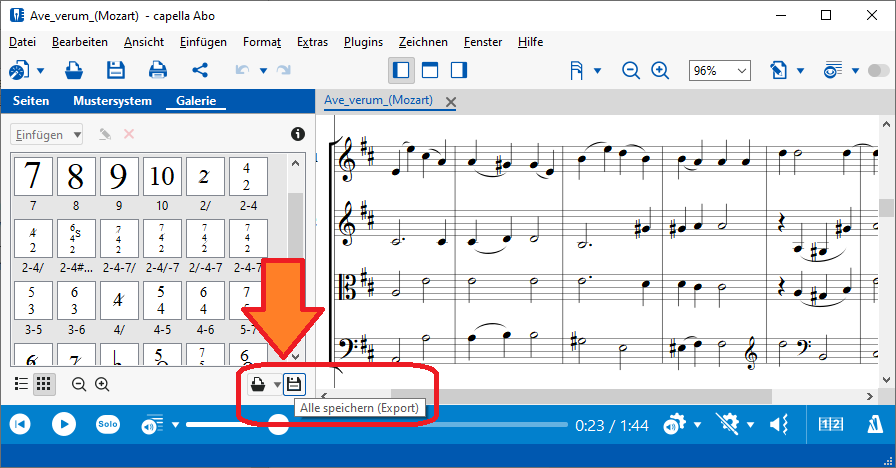Switch to the Mustersystem tab

(113, 101)
